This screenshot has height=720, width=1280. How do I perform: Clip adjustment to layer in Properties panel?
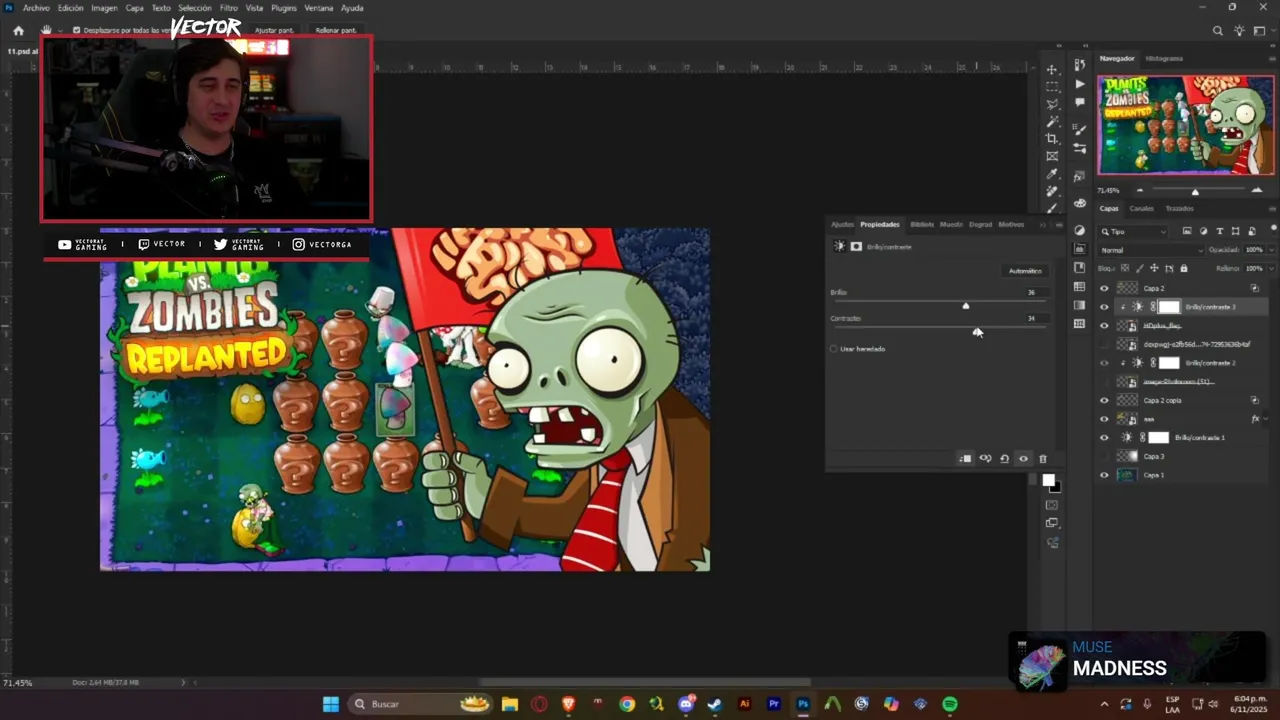click(965, 459)
